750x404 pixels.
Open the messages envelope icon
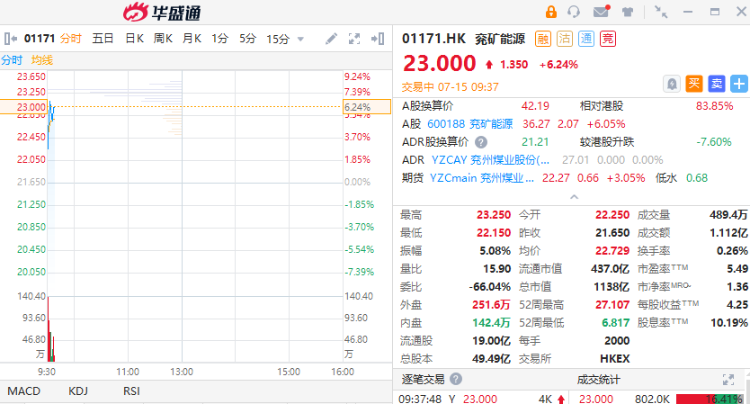tap(601, 12)
